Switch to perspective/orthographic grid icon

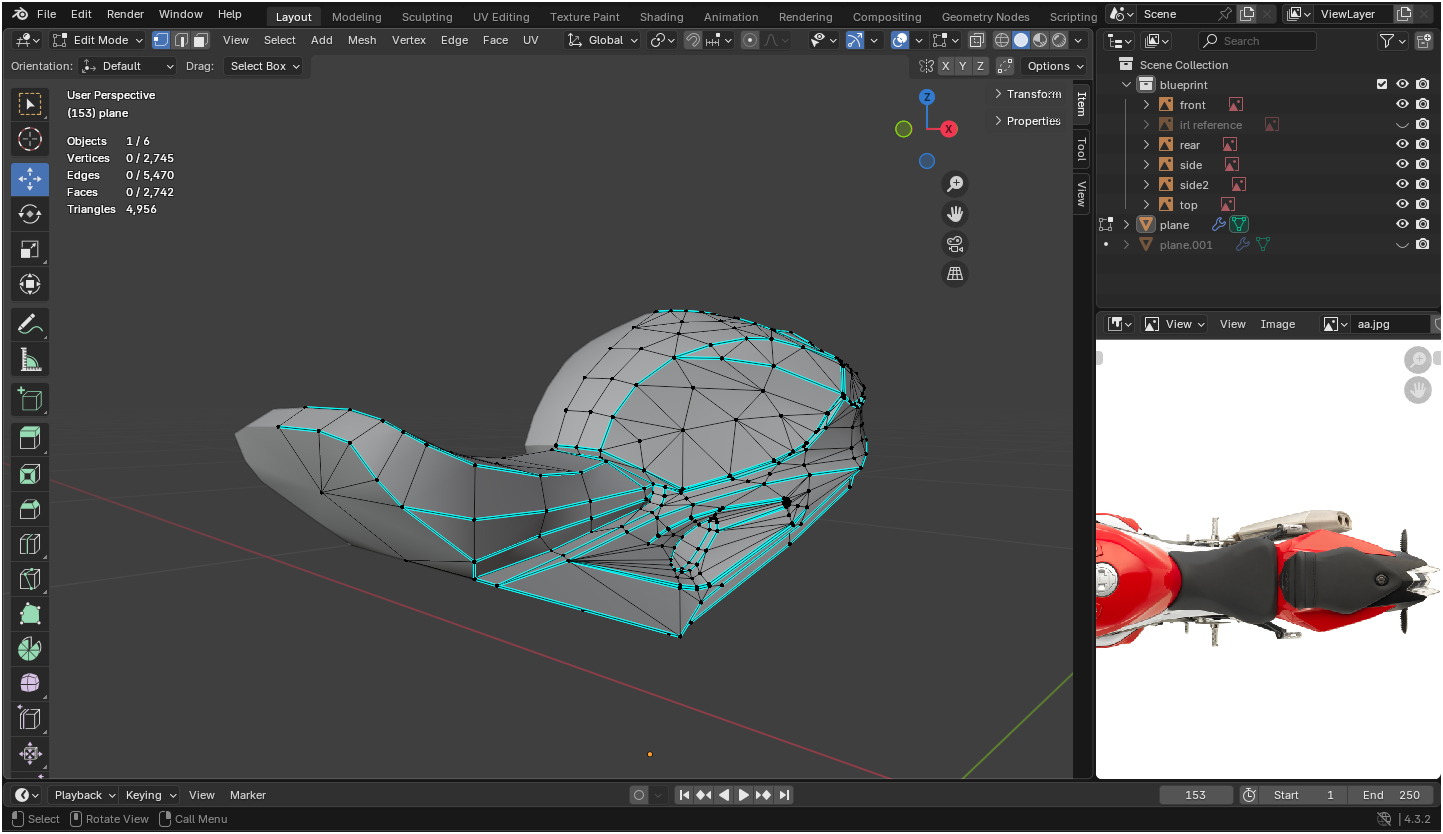(955, 274)
